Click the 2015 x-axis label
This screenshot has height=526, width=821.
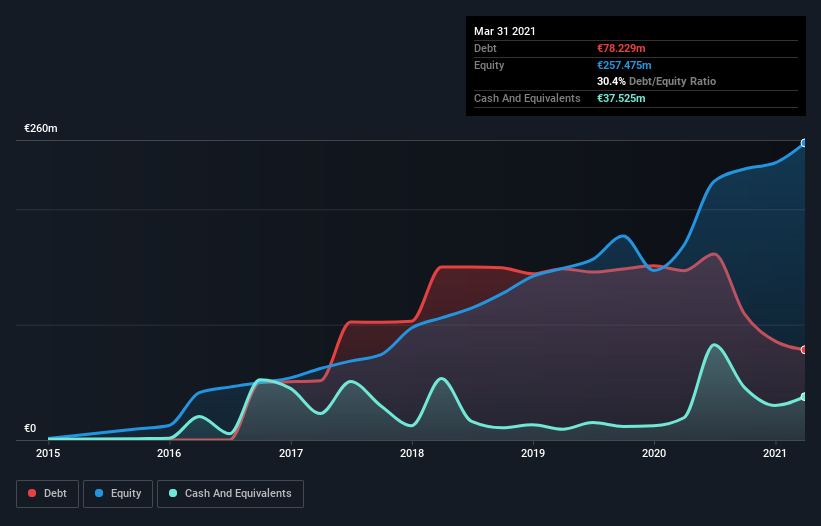48,453
